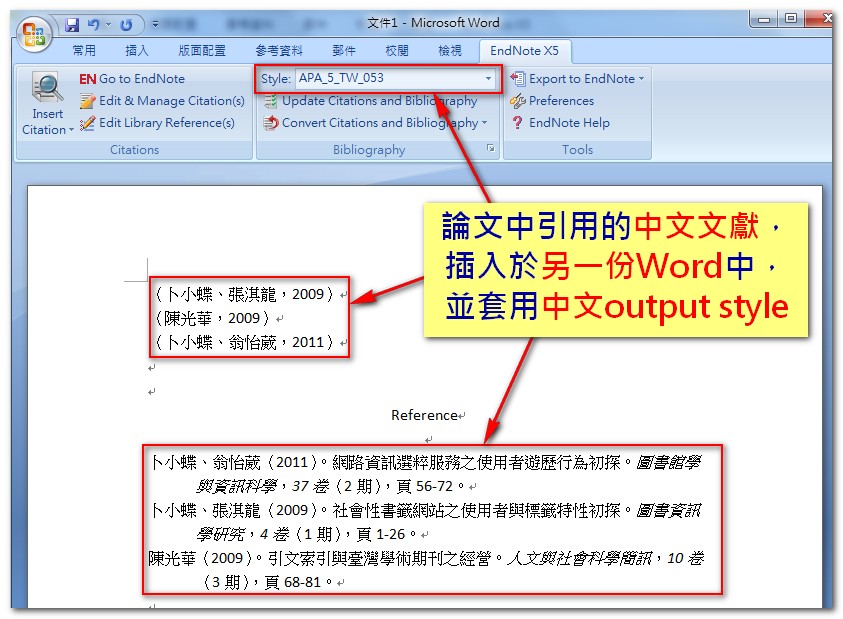The image size is (843, 619).
Task: Click the Style dropdown arrow
Action: [488, 79]
